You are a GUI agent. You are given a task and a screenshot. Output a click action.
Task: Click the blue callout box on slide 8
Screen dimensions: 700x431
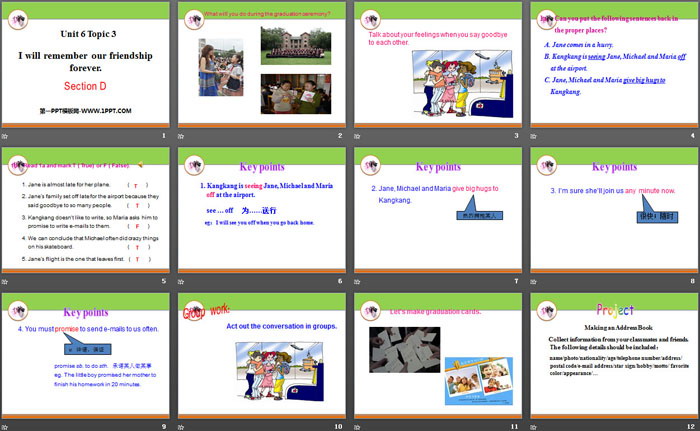pyautogui.click(x=657, y=217)
